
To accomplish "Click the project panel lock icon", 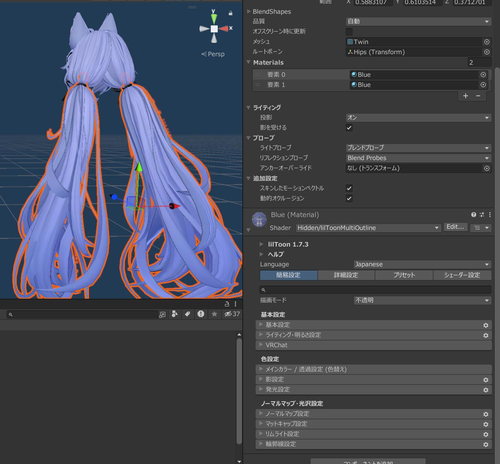I will 227,304.
